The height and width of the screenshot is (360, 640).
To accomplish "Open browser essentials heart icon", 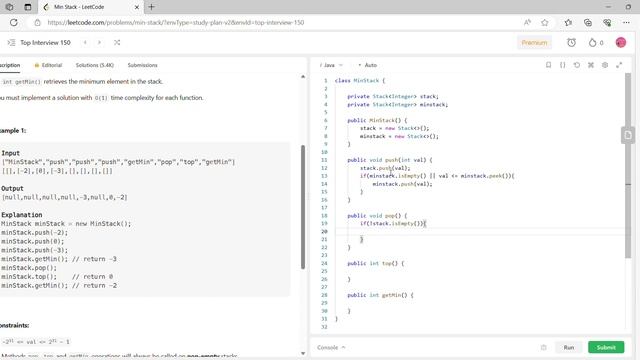I will click(x=607, y=22).
